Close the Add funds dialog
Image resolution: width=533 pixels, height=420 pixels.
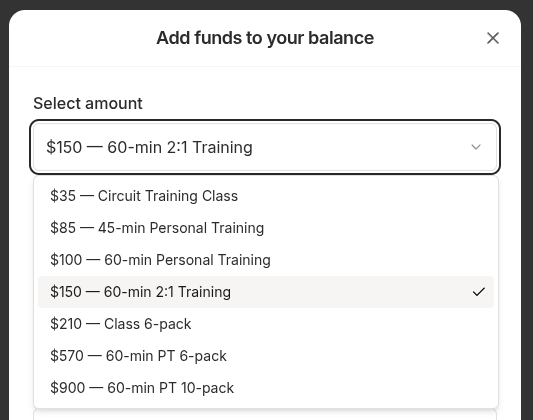pos(493,38)
